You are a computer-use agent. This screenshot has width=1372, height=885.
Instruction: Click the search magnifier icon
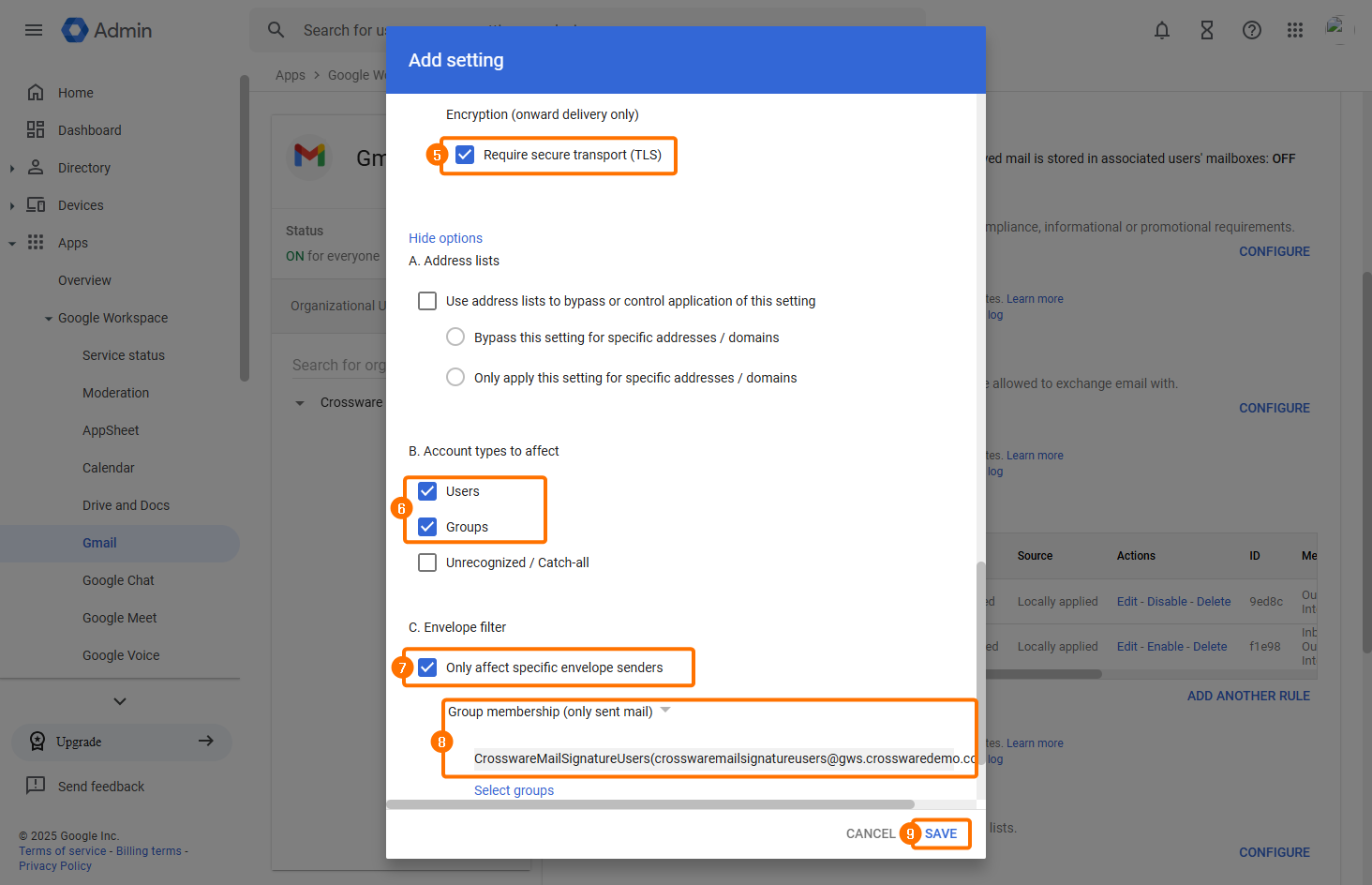pyautogui.click(x=276, y=30)
